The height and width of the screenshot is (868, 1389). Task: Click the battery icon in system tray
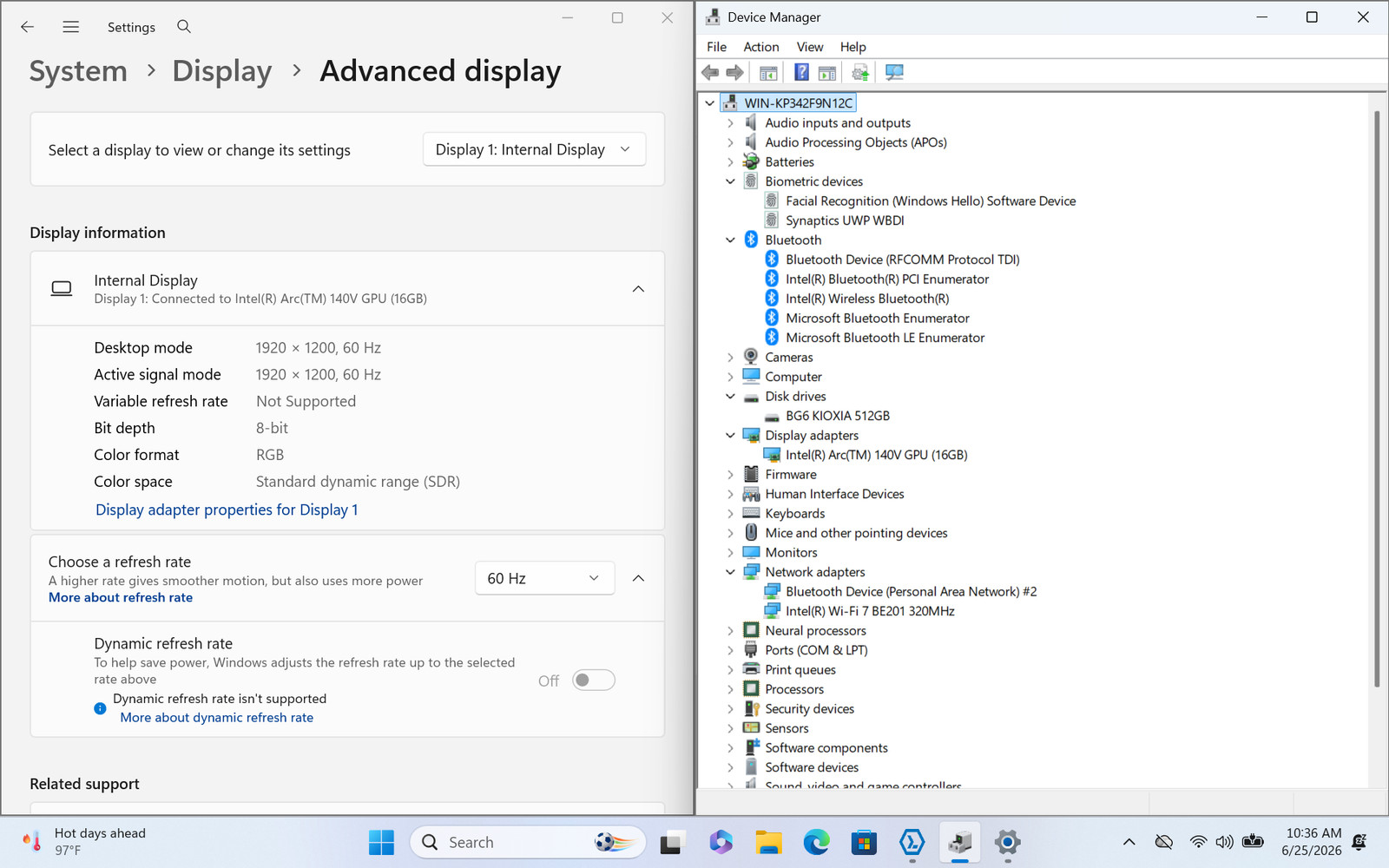(1253, 842)
